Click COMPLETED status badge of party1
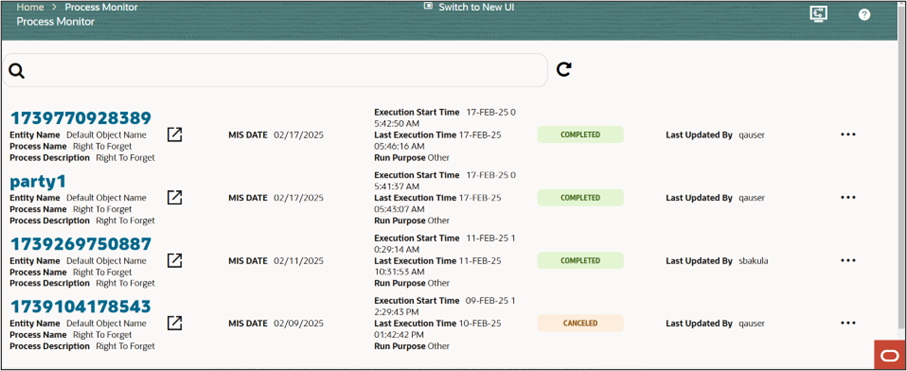Image resolution: width=907 pixels, height=371 pixels. 580,198
